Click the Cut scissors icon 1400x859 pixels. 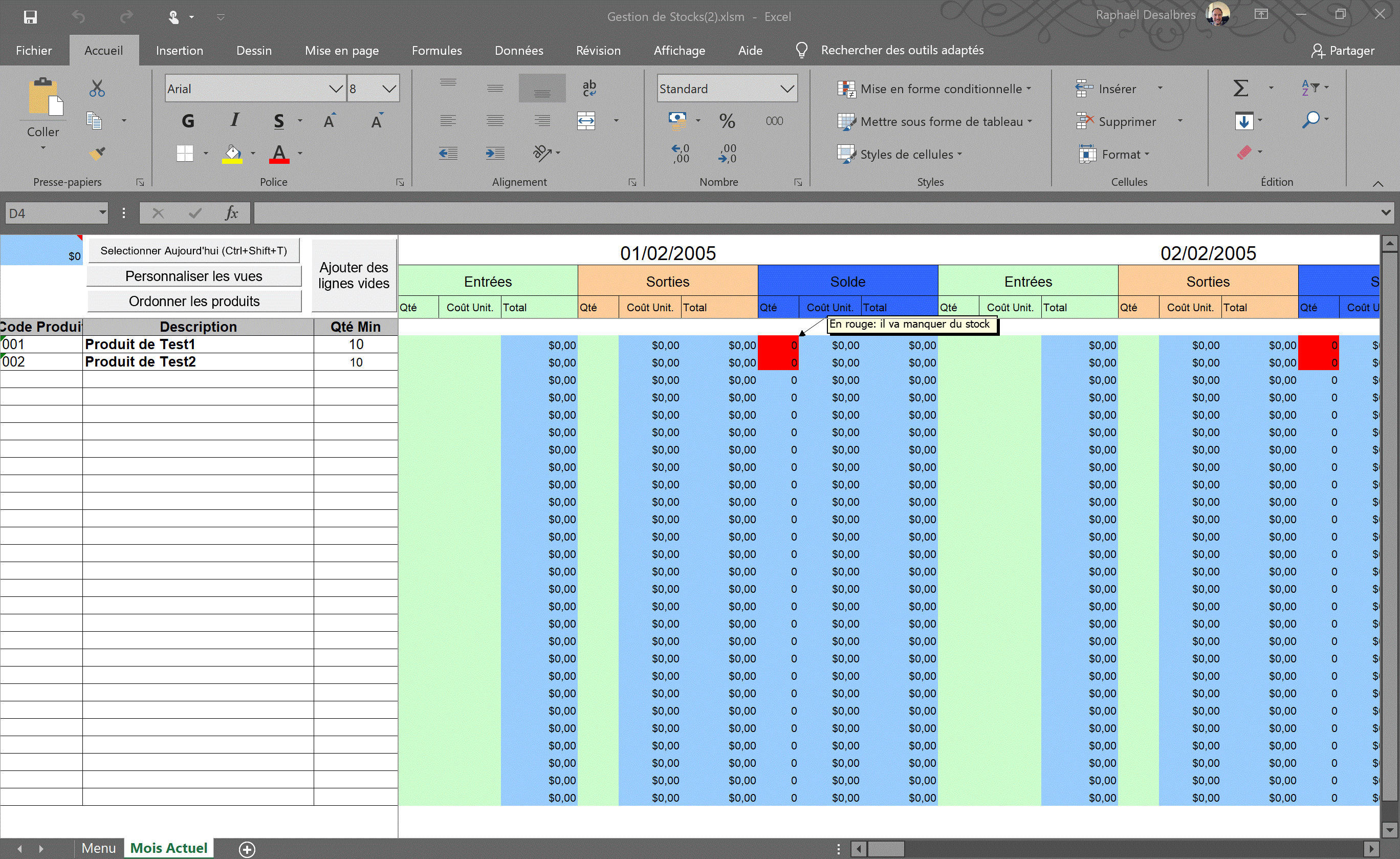click(97, 88)
